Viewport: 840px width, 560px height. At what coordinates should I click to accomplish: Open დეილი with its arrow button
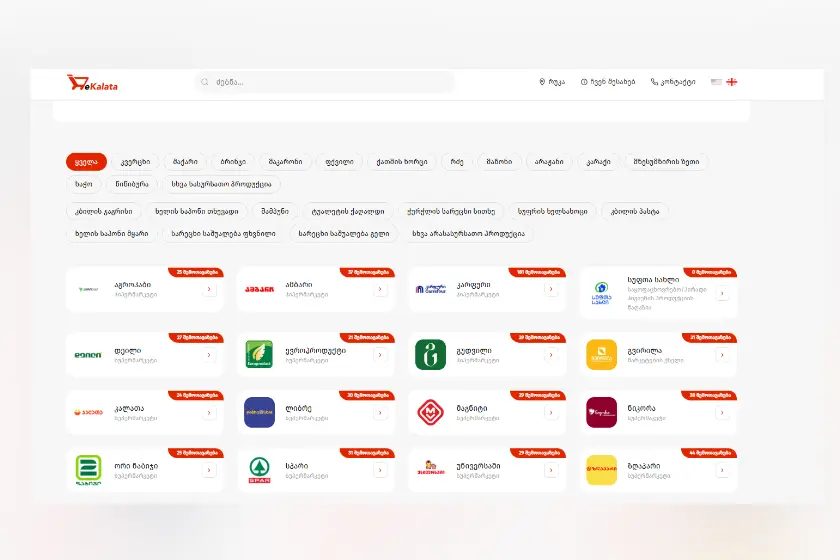(209, 355)
